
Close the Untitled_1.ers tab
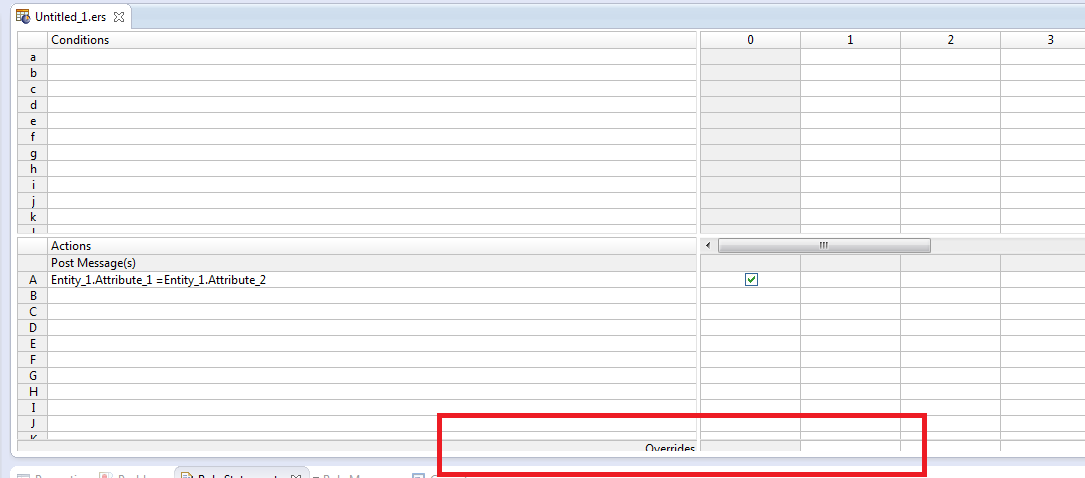(118, 17)
